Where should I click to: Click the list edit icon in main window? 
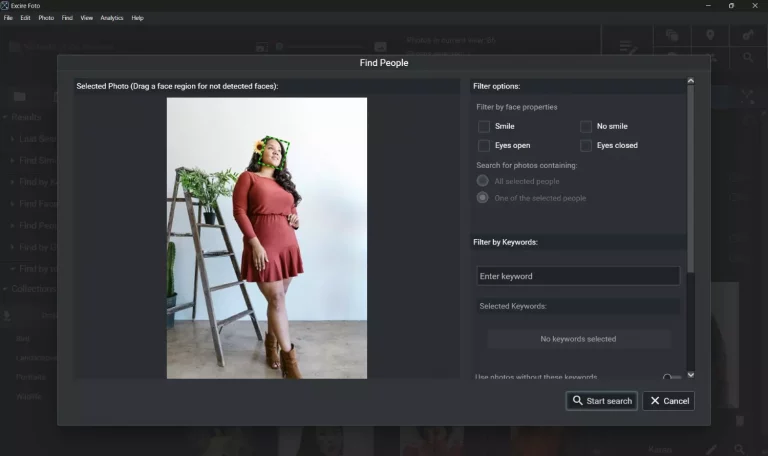tap(628, 48)
